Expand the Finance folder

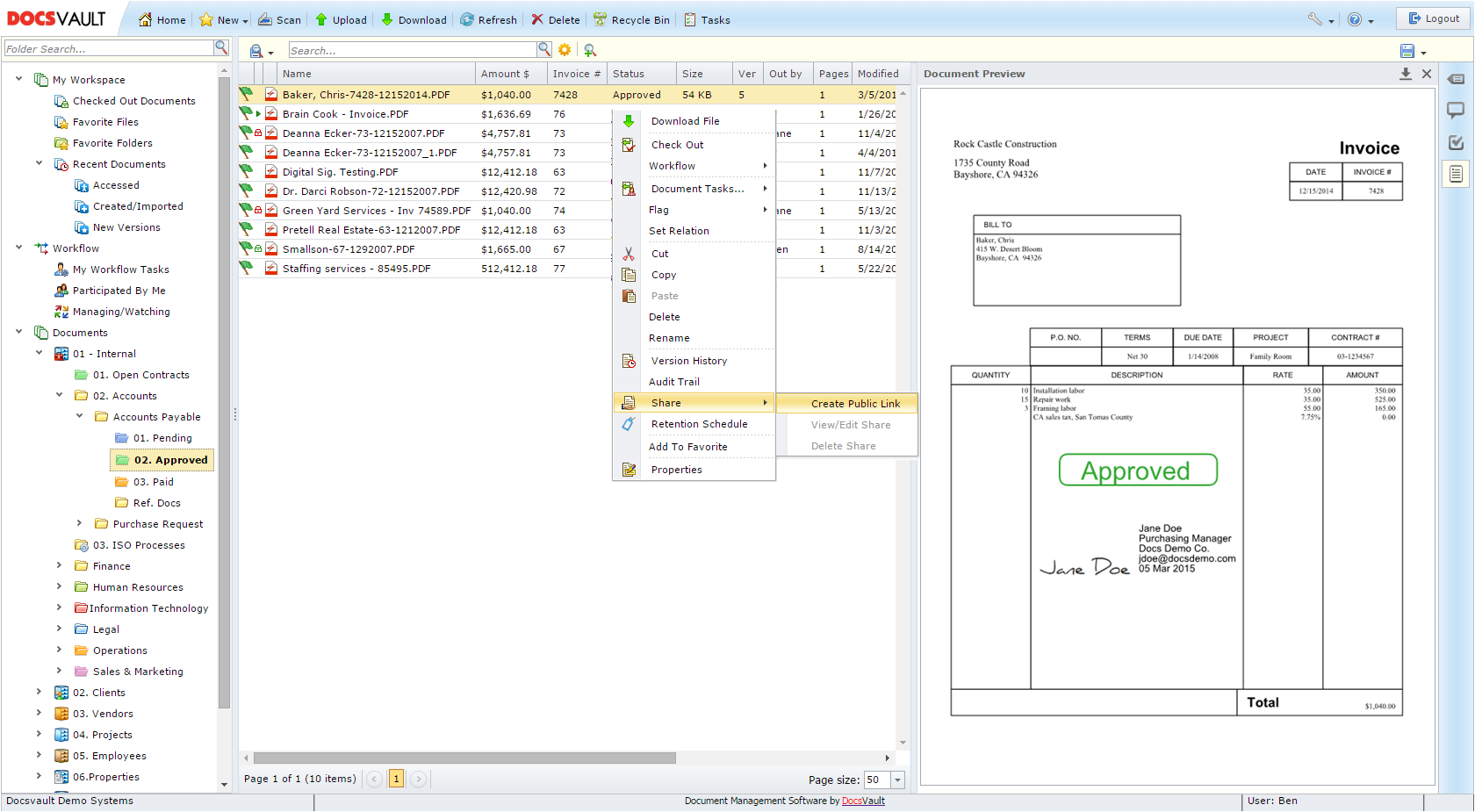[x=59, y=565]
